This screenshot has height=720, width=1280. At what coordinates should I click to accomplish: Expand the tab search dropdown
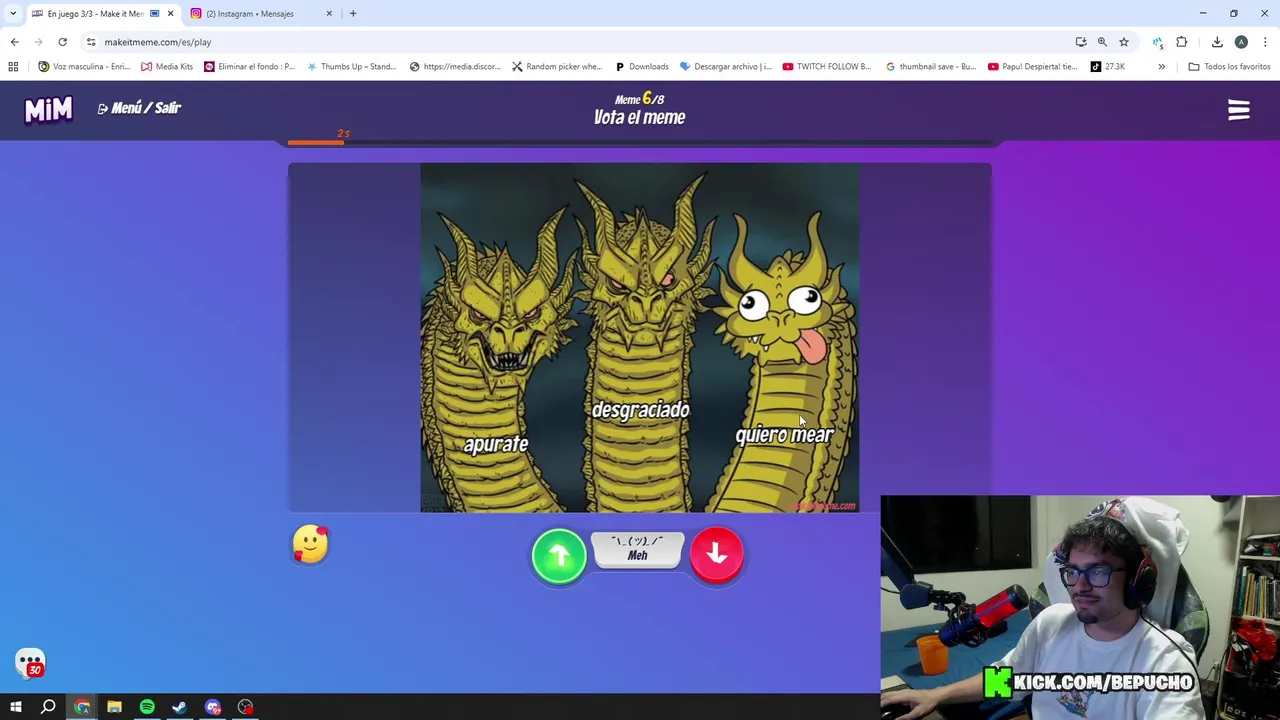(x=13, y=14)
